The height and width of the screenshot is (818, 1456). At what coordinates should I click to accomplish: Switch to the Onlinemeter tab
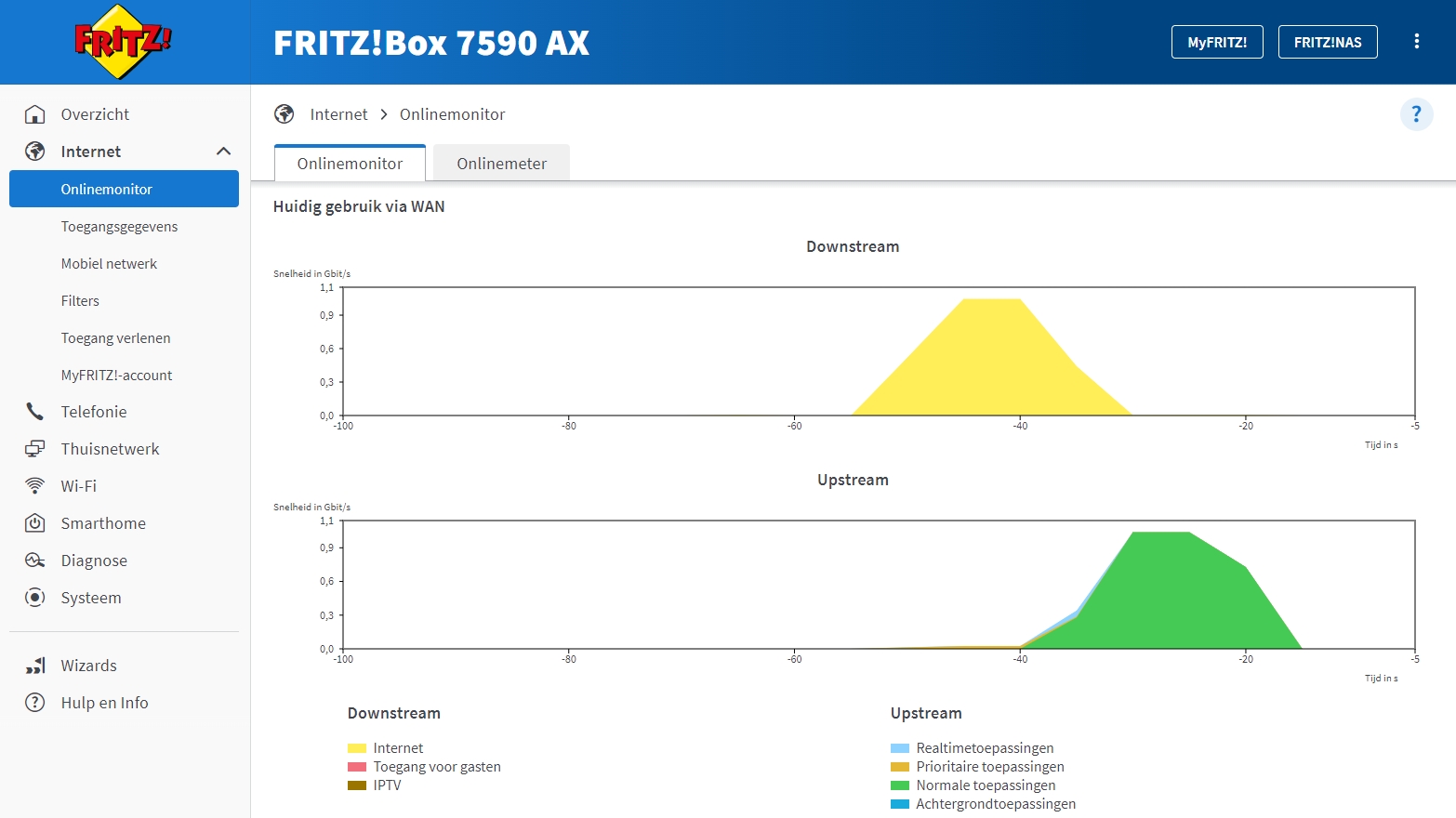pyautogui.click(x=501, y=164)
